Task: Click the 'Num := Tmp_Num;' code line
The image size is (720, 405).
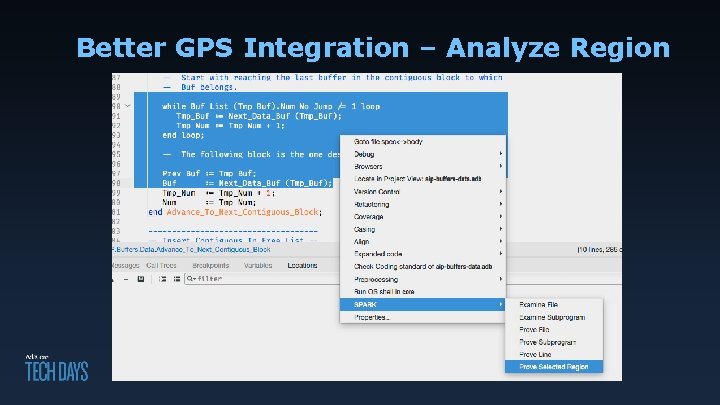Action: (x=209, y=202)
